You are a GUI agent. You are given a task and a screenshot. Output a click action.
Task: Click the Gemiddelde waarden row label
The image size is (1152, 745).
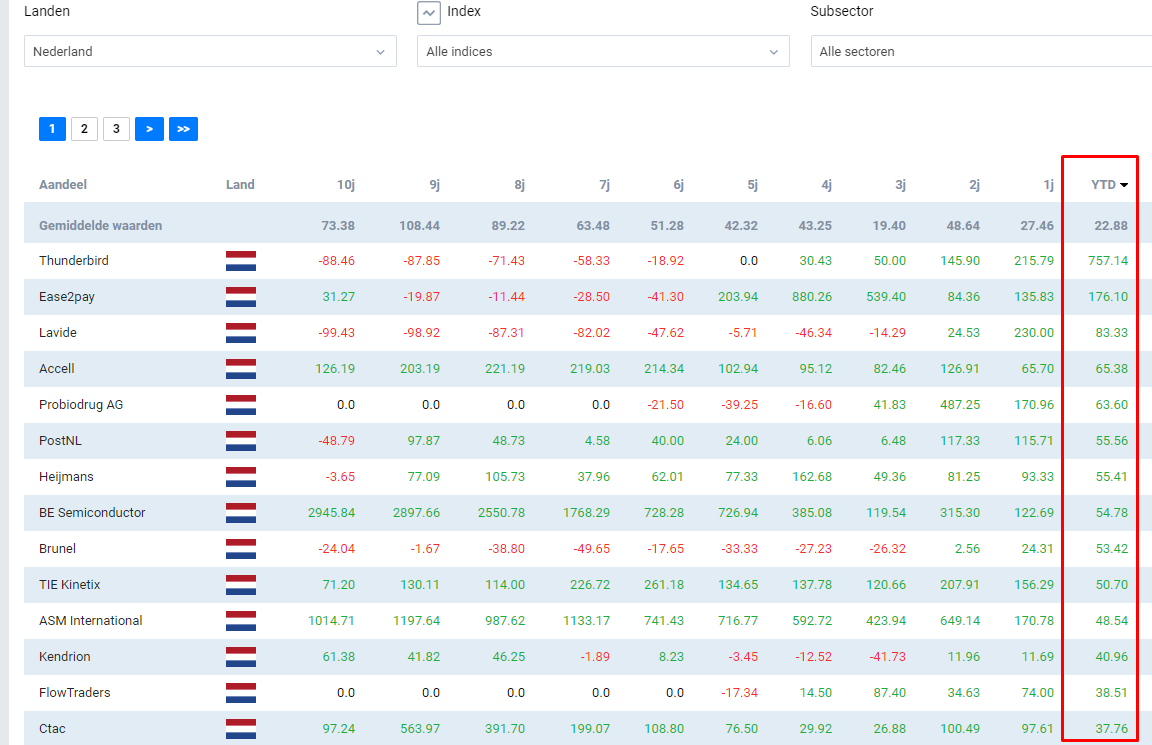pyautogui.click(x=101, y=226)
